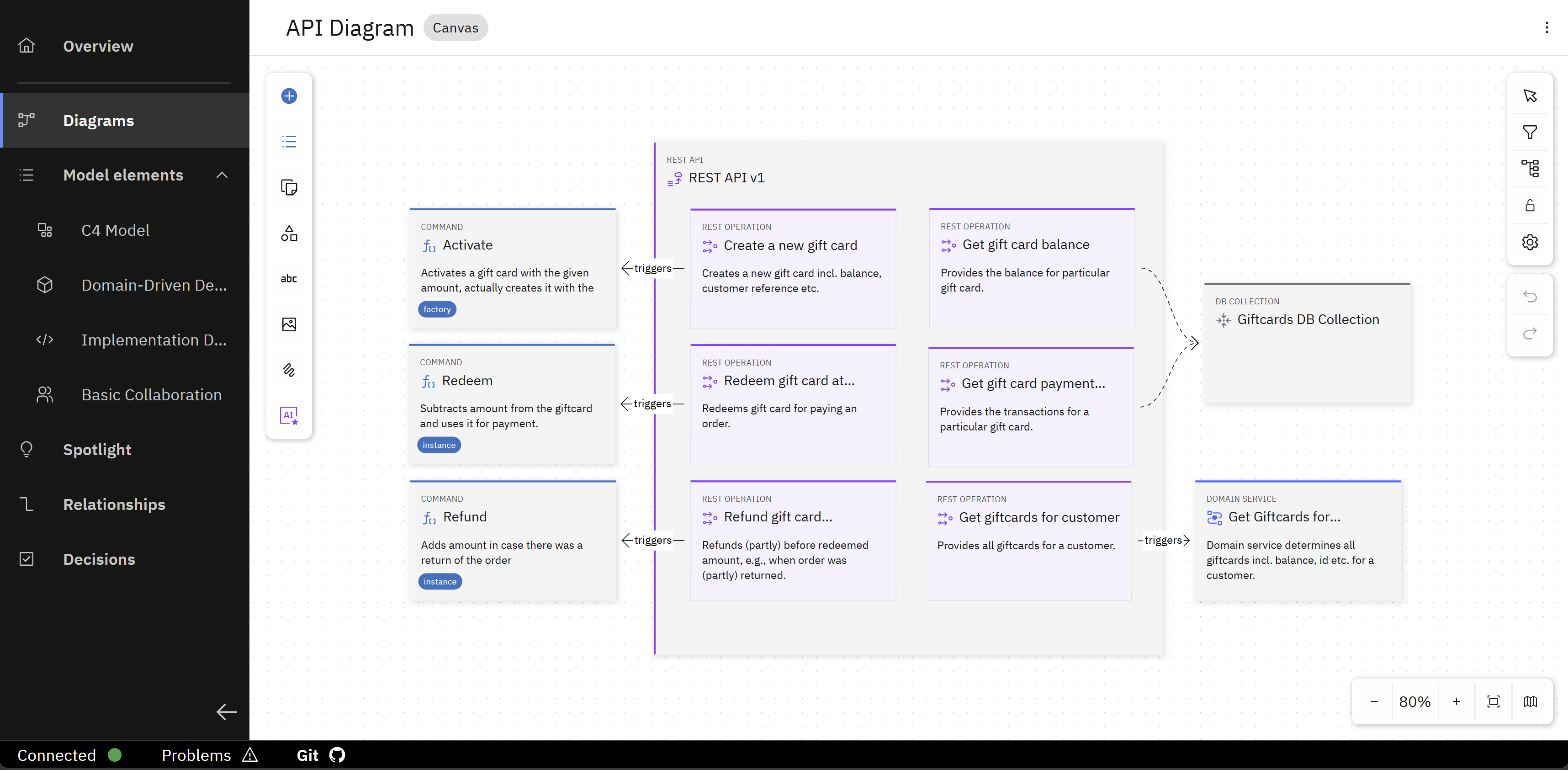
Task: Click the triggers label next to Refund
Action: click(652, 540)
